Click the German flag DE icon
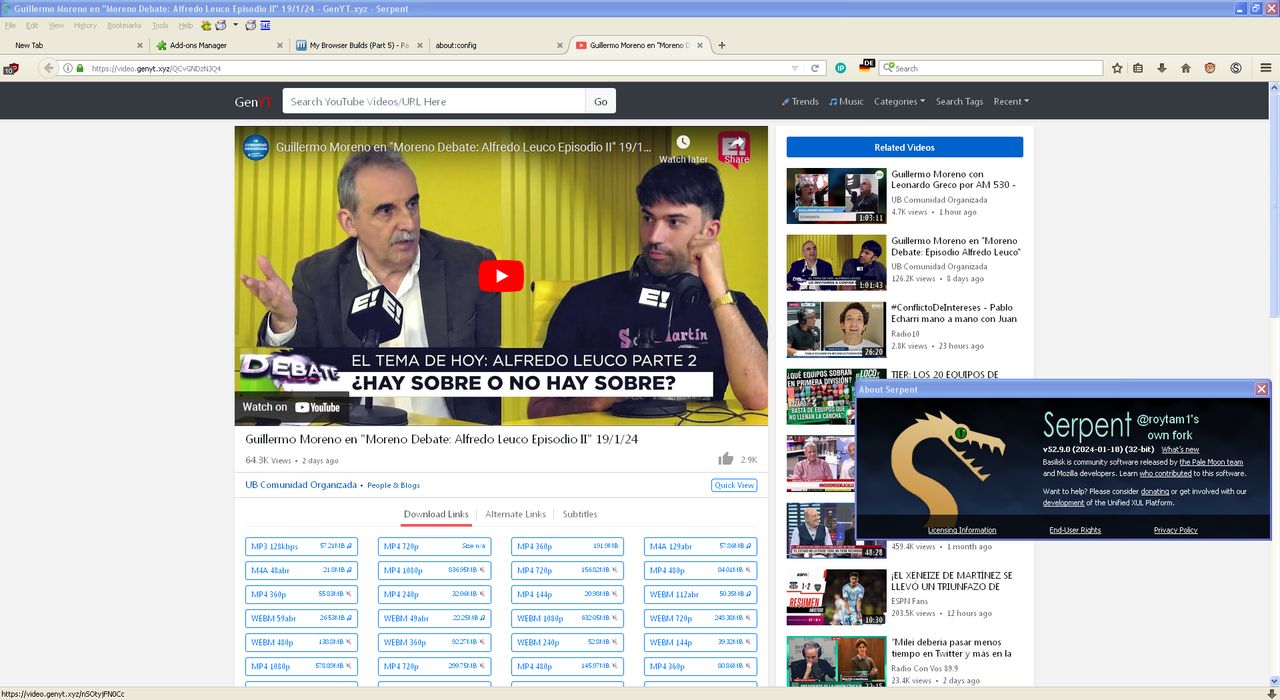Screen dimensions: 1280x700 point(866,66)
